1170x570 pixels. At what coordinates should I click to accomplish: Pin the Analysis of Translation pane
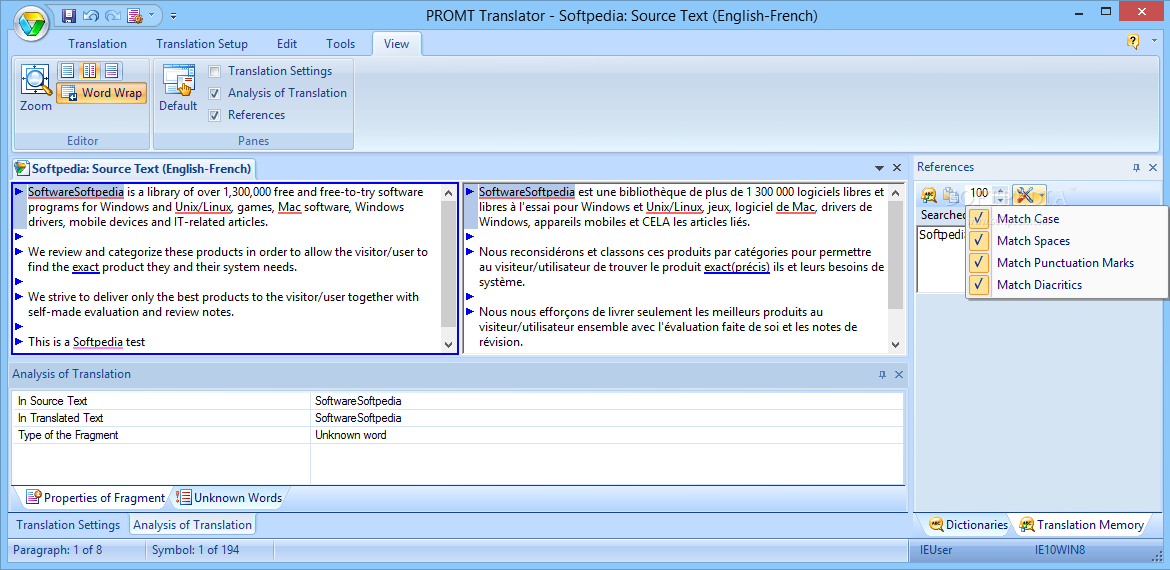coord(882,375)
